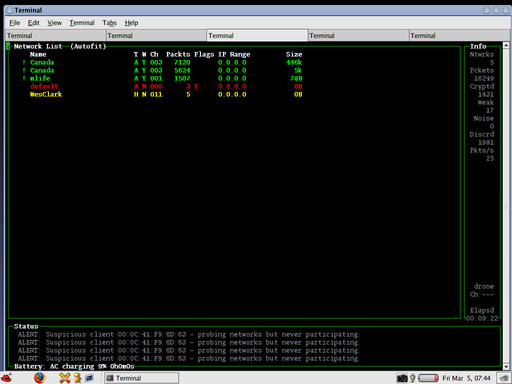Click the Network List (Autofit) title
This screenshot has height=384, width=512.
coord(60,46)
